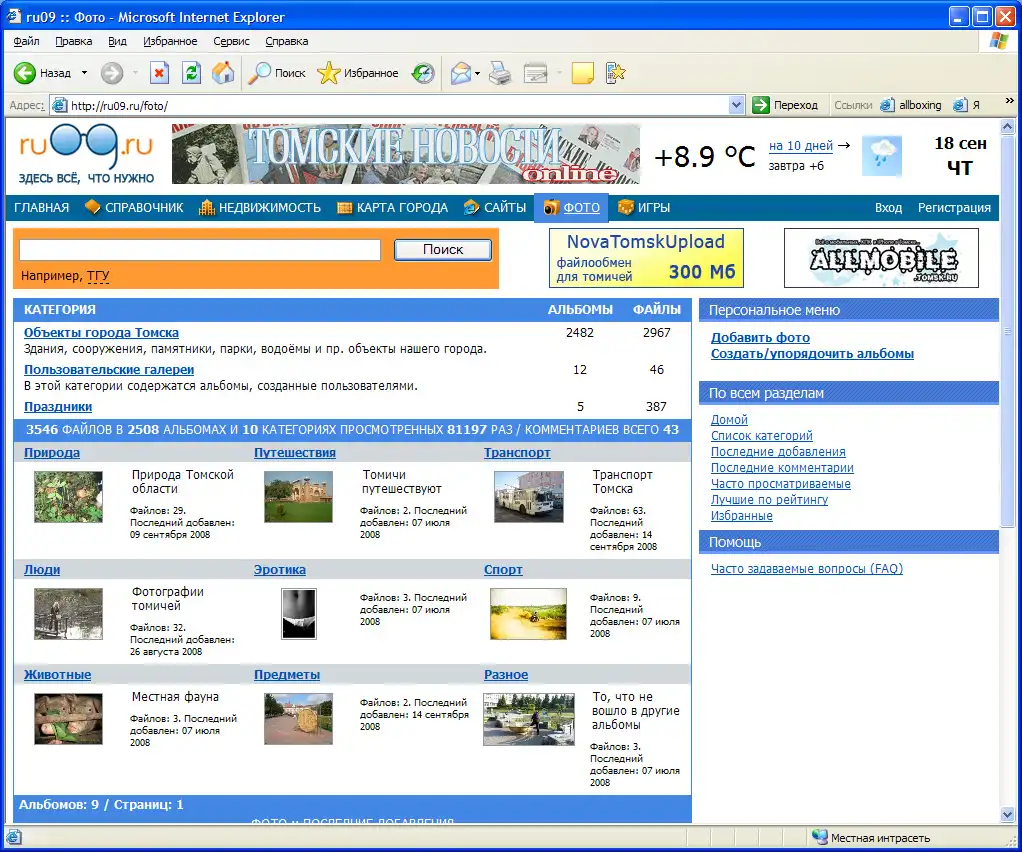Viewport: 1022px width, 852px height.
Task: Go to the browser Home page icon
Action: pyautogui.click(x=223, y=73)
